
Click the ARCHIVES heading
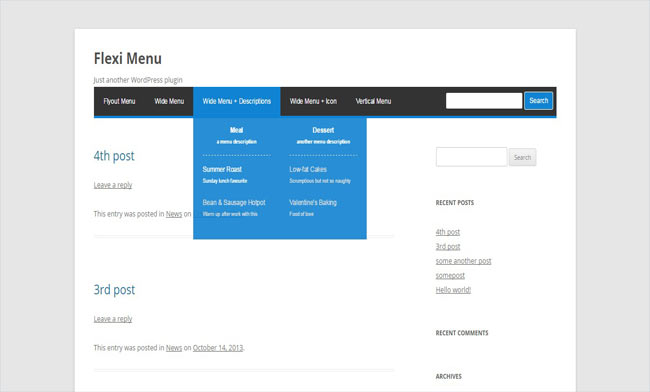[449, 376]
